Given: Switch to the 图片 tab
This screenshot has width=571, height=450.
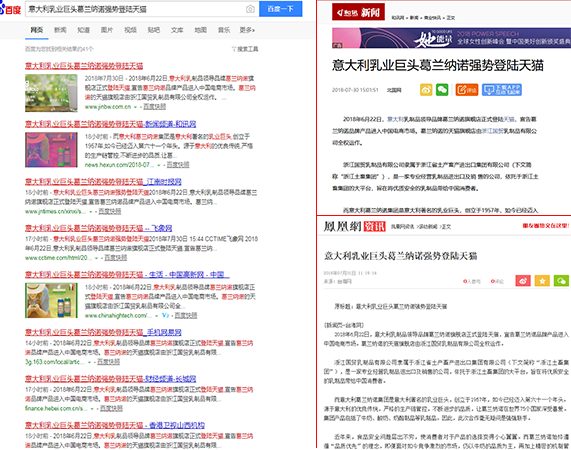Looking at the screenshot, I should (107, 30).
